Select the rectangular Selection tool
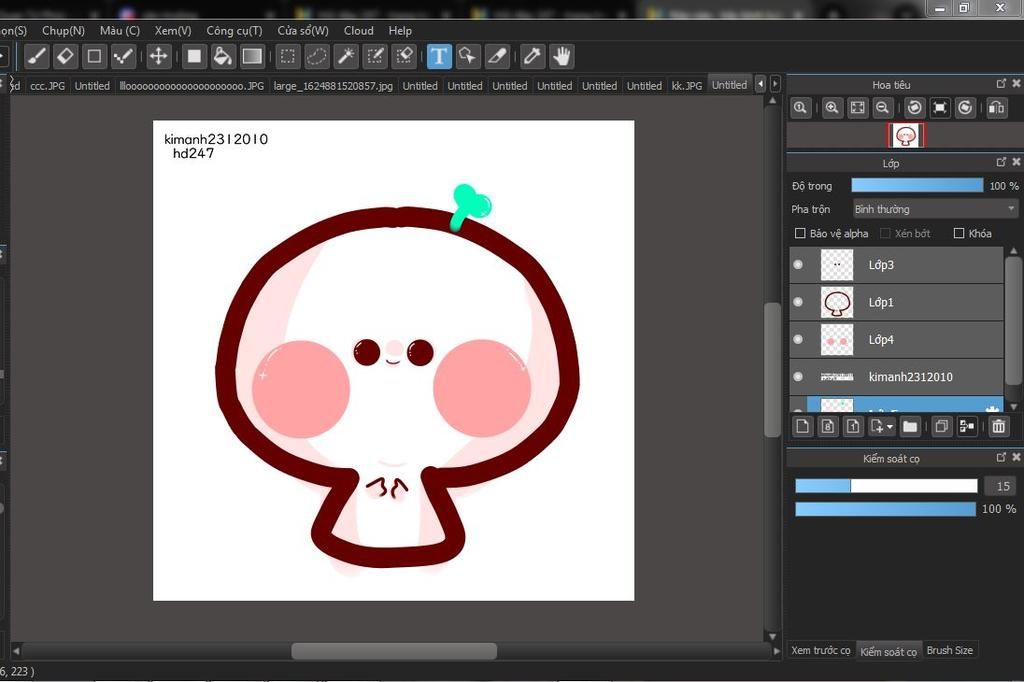 click(x=287, y=57)
